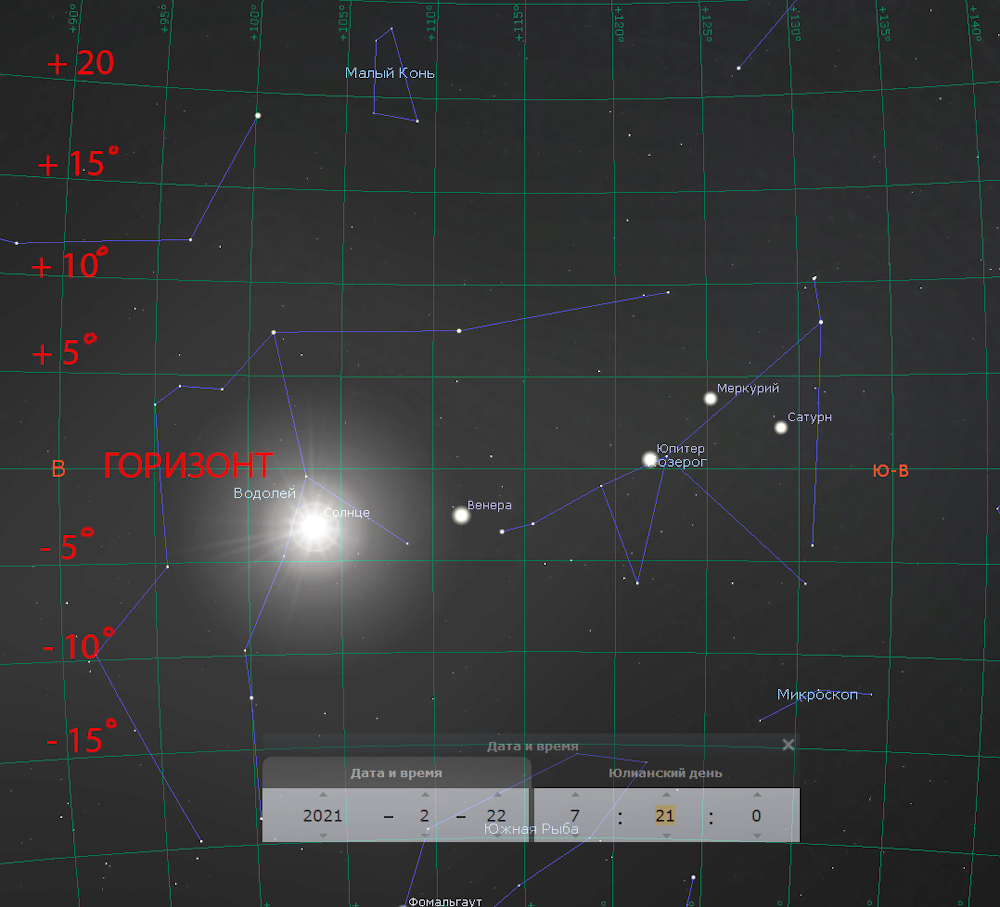Select the Дата и время tab
The width and height of the screenshot is (1000, 907).
[396, 773]
